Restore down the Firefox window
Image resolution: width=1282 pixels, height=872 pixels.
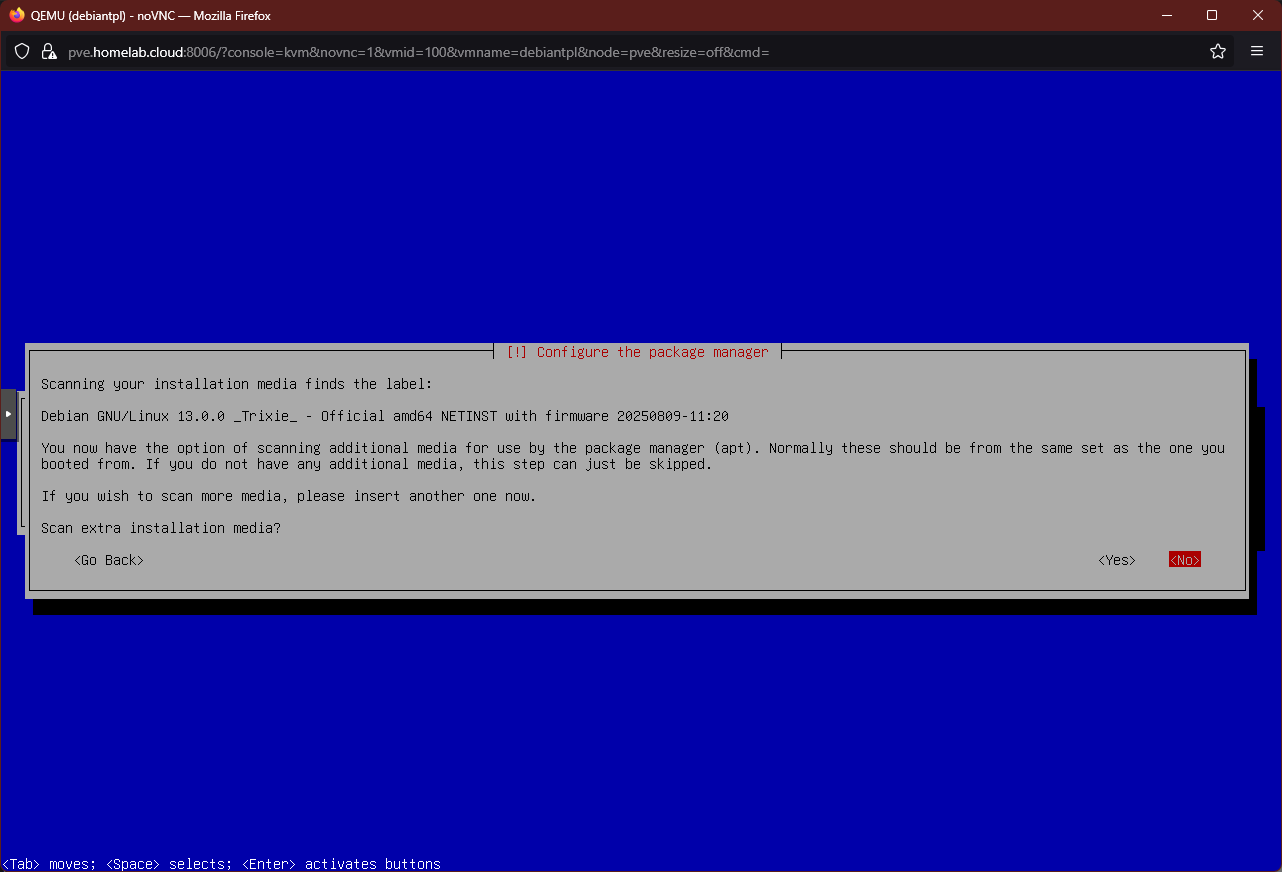pyautogui.click(x=1211, y=15)
